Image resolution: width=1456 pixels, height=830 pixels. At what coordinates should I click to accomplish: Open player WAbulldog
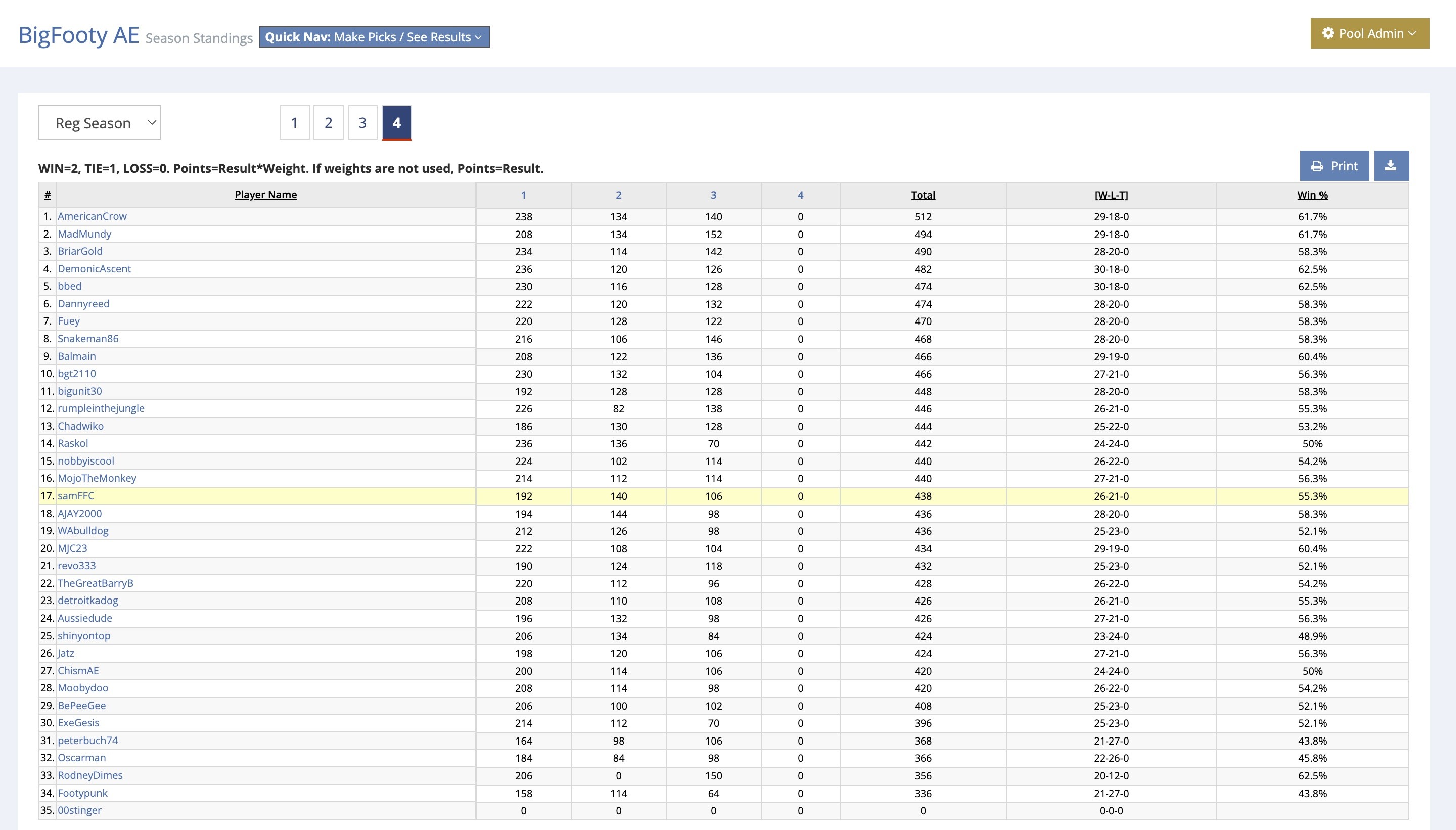(x=83, y=531)
